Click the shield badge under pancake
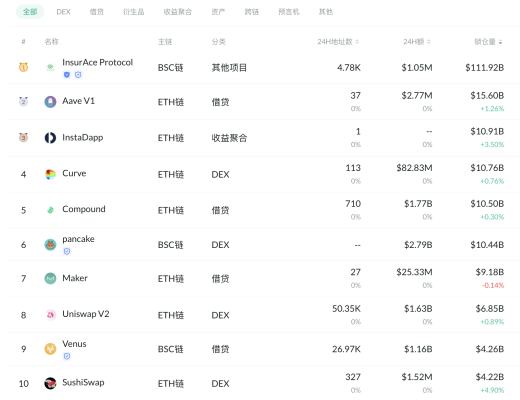 (67, 252)
